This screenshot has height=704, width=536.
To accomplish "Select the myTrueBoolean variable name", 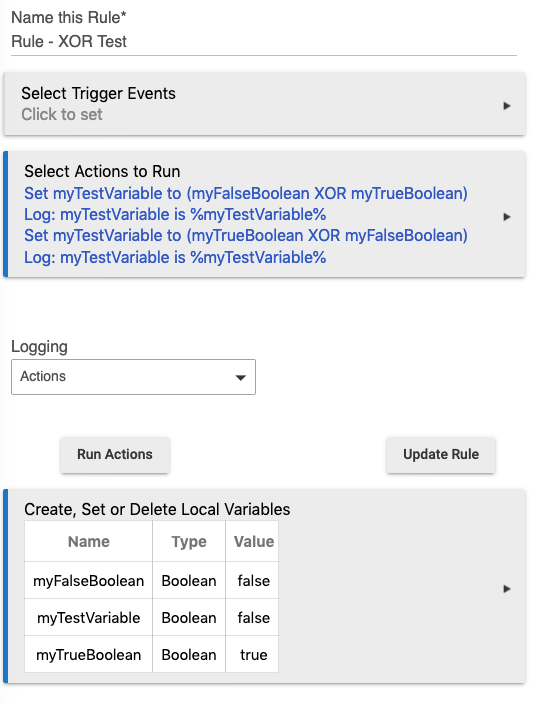I will 88,655.
